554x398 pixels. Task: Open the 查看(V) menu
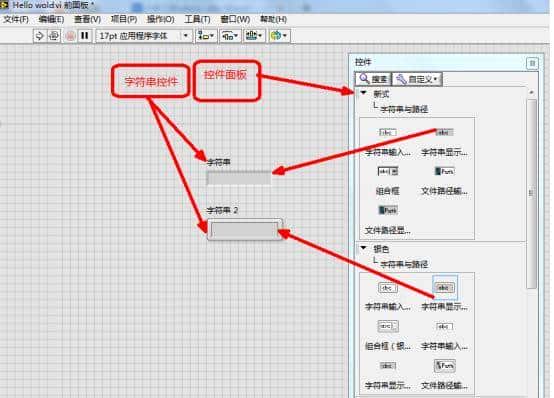[x=87, y=19]
